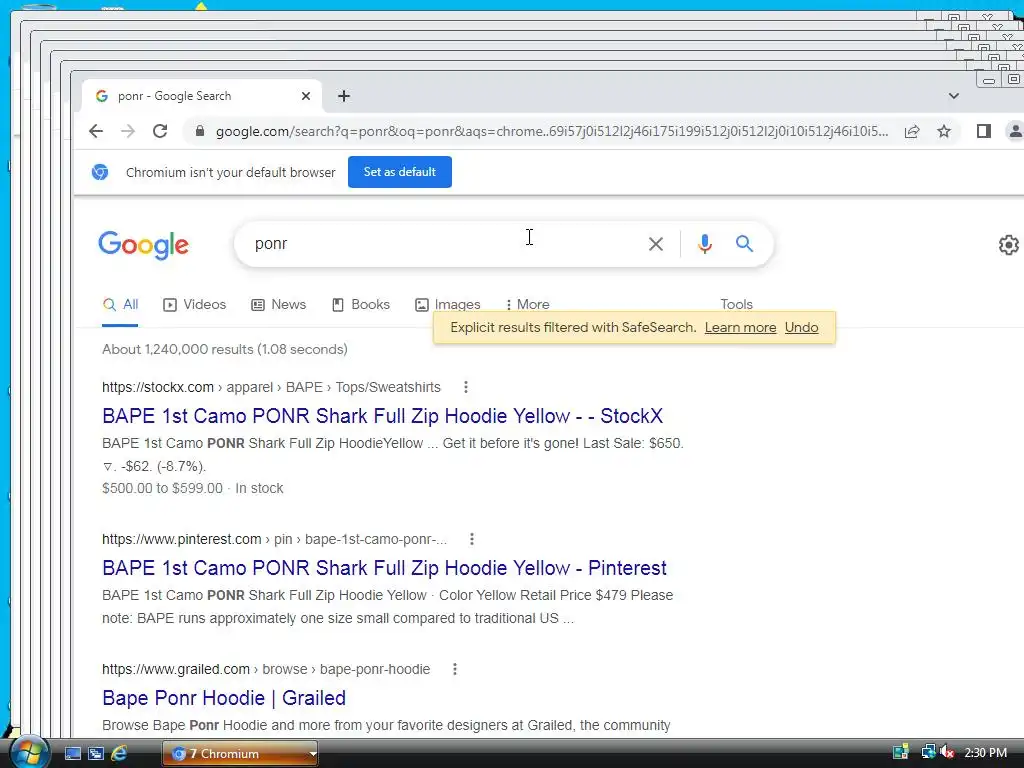Click the Chromium logo in the infobar

coord(100,172)
